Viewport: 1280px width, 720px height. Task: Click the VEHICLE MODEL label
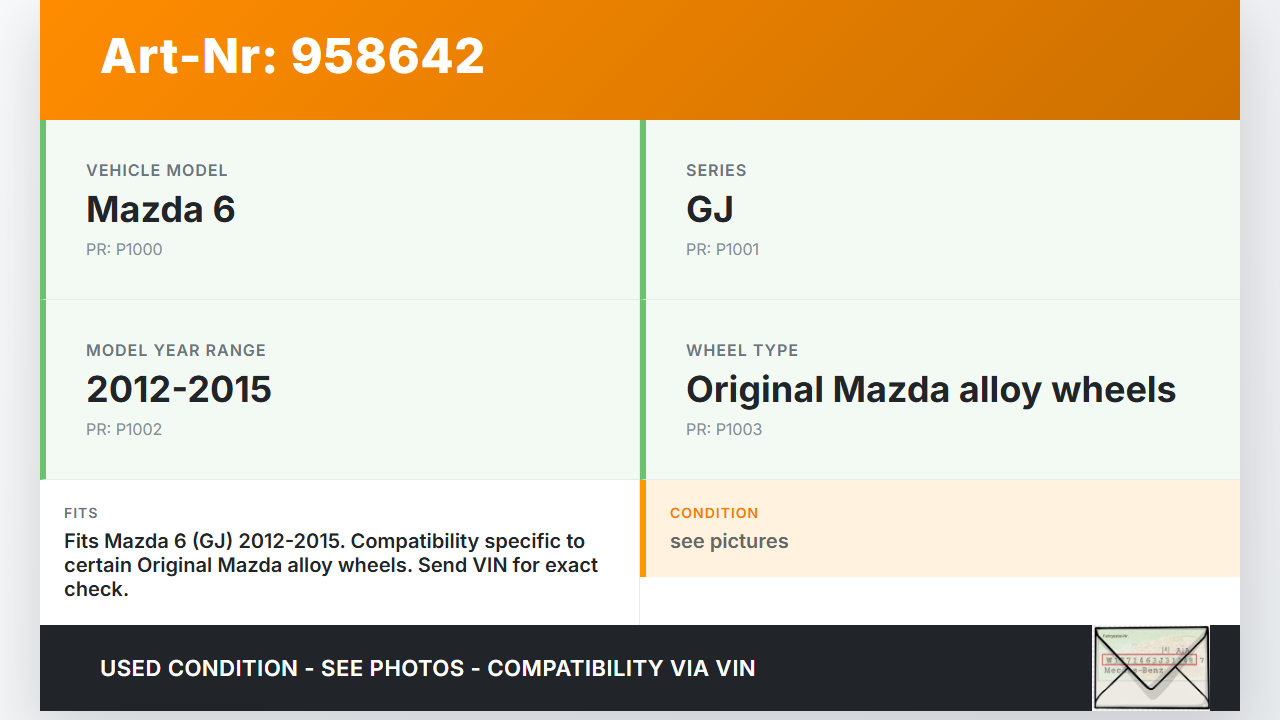point(157,170)
